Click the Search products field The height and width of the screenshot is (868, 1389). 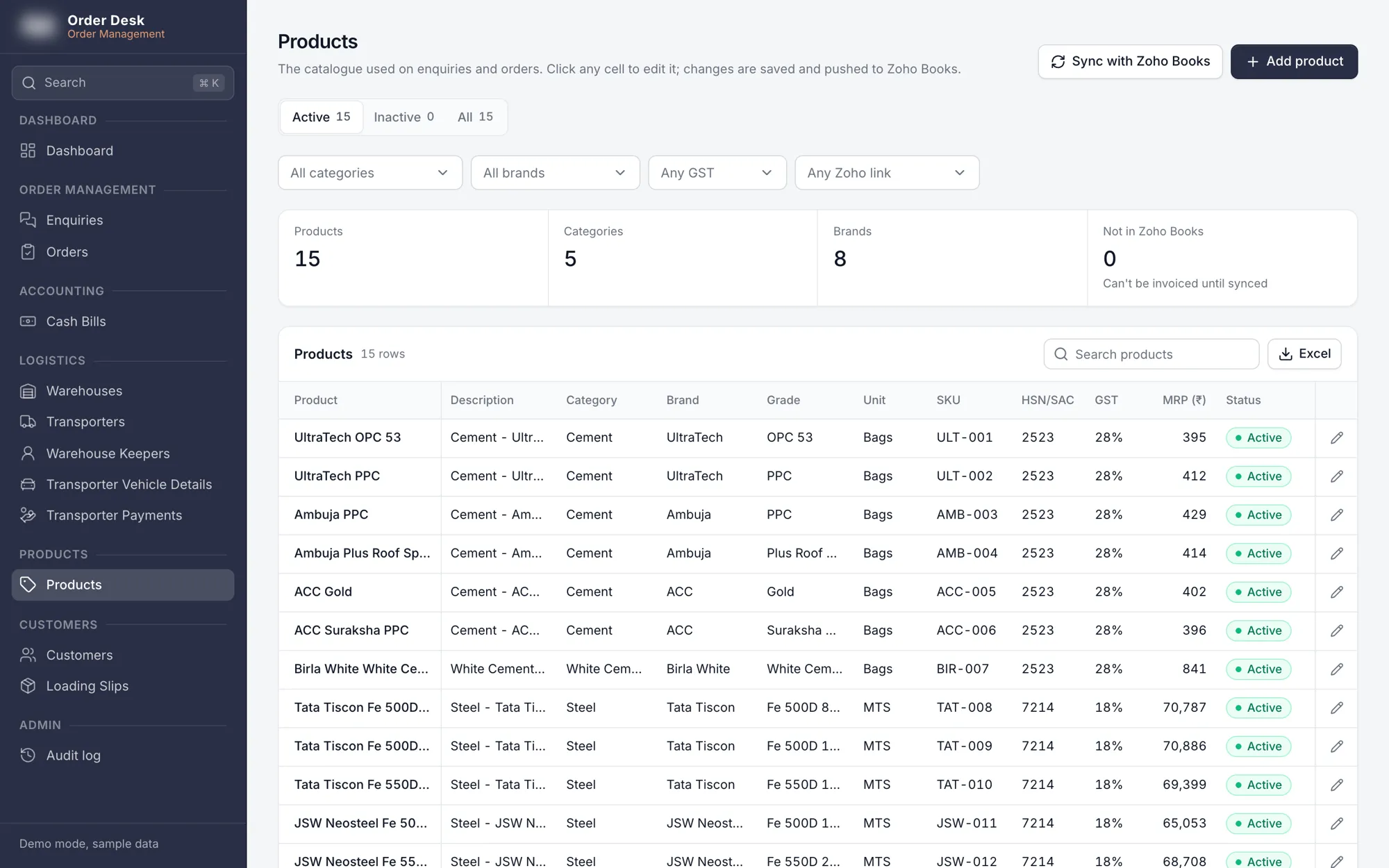(1151, 354)
